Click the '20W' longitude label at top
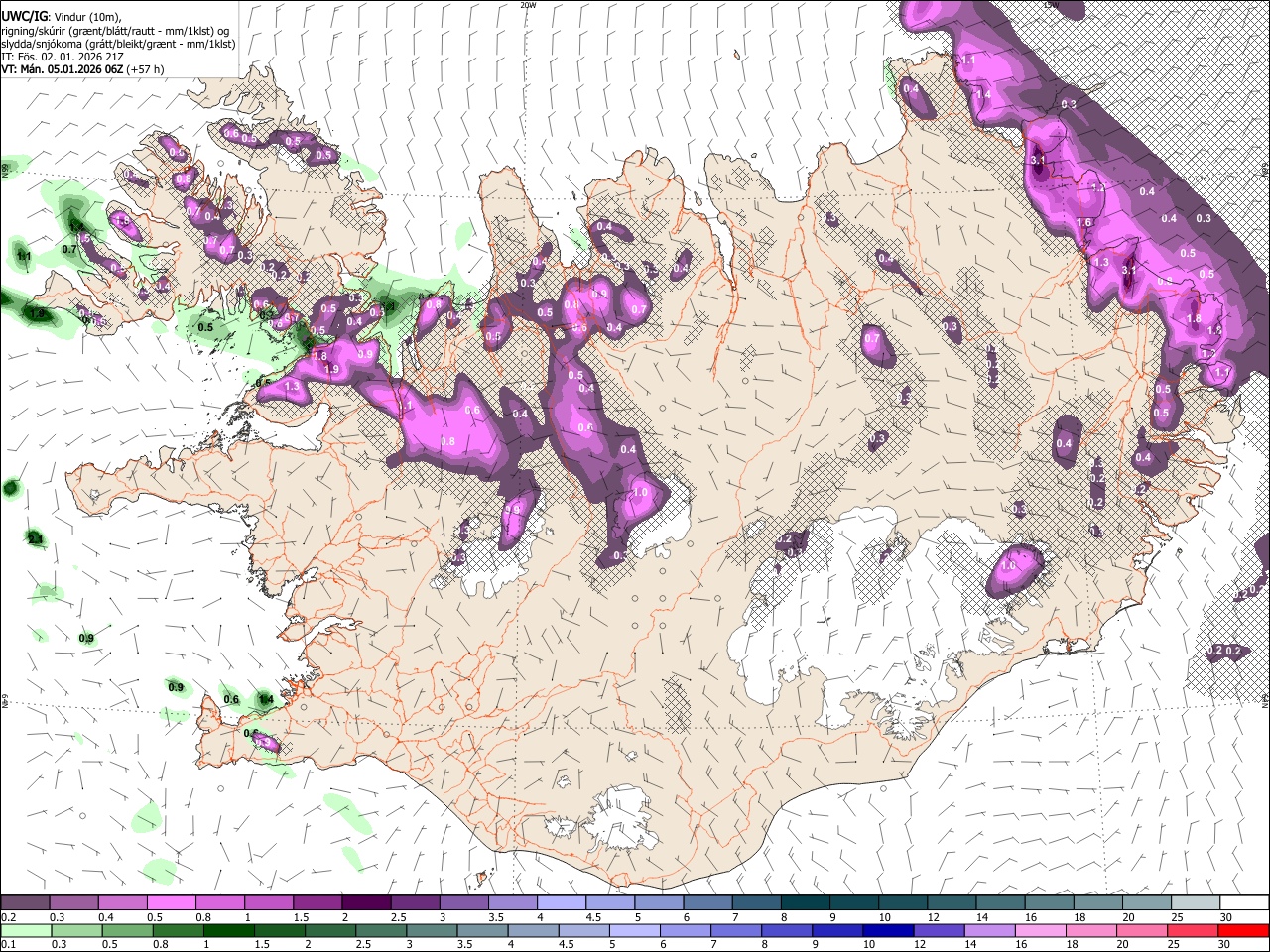This screenshot has height=952, width=1270. 529,5
